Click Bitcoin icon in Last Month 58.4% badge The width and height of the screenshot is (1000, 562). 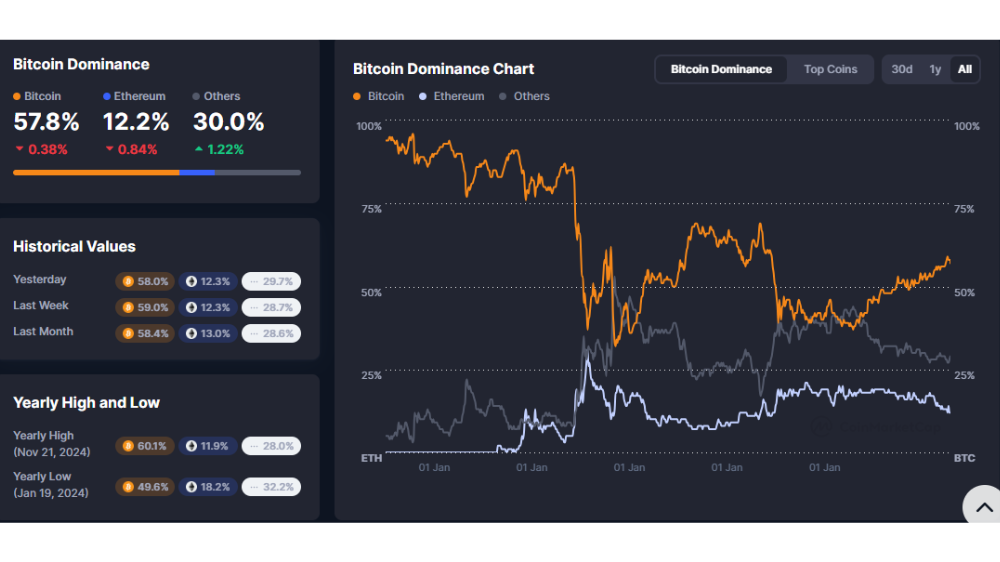click(128, 334)
